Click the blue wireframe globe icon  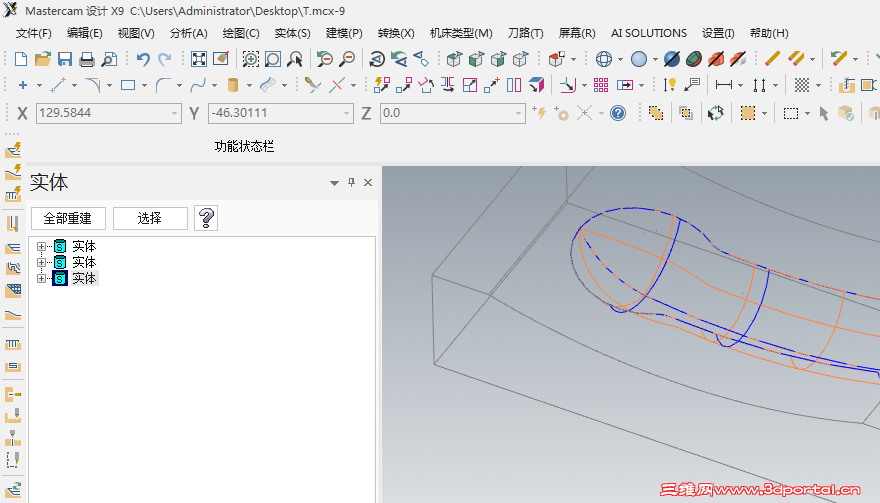point(604,59)
